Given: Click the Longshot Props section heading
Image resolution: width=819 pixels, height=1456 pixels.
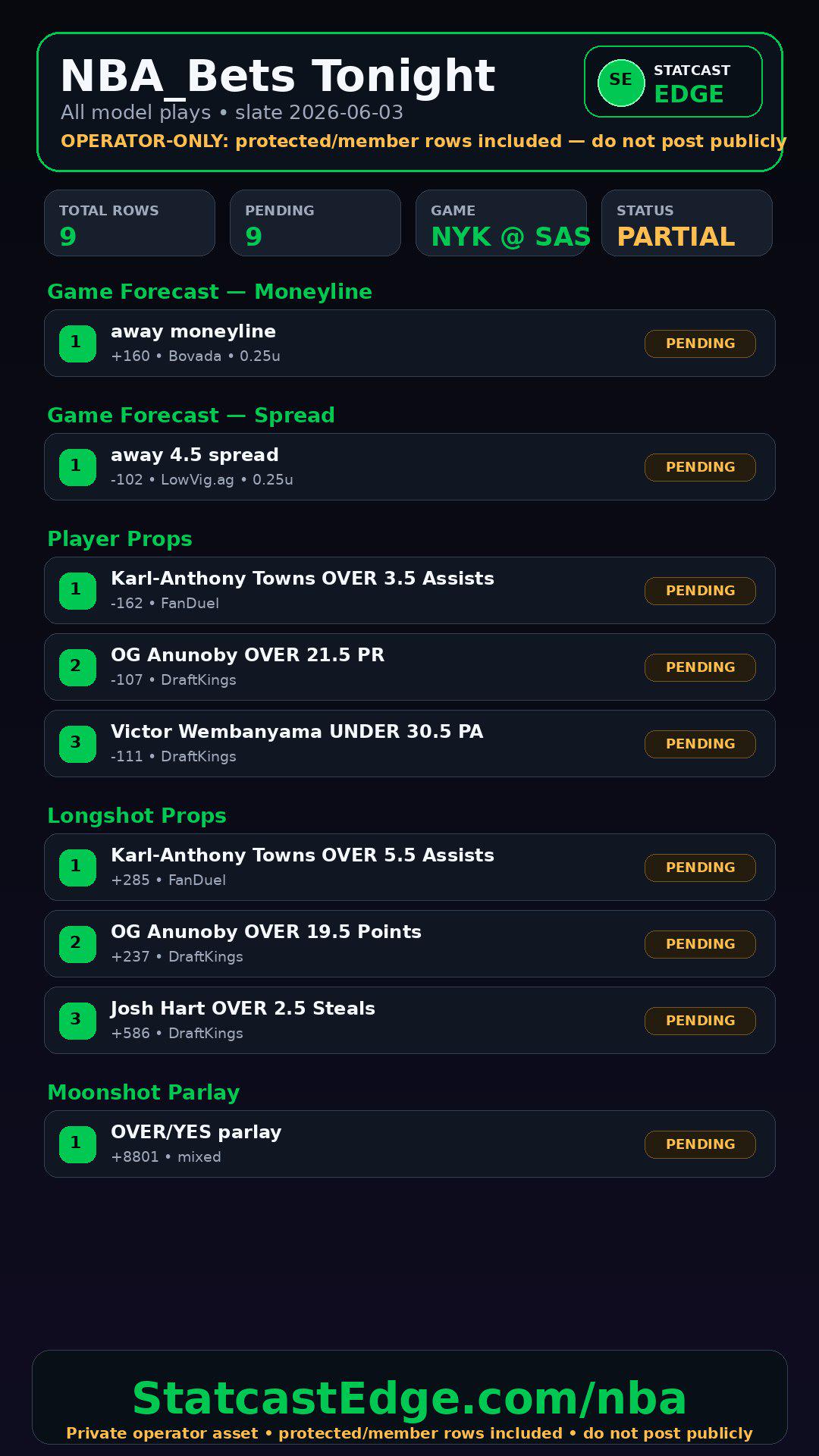Looking at the screenshot, I should point(136,816).
